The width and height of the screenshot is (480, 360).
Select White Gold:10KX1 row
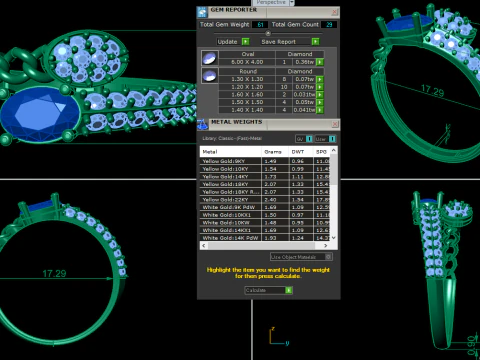(x=265, y=215)
